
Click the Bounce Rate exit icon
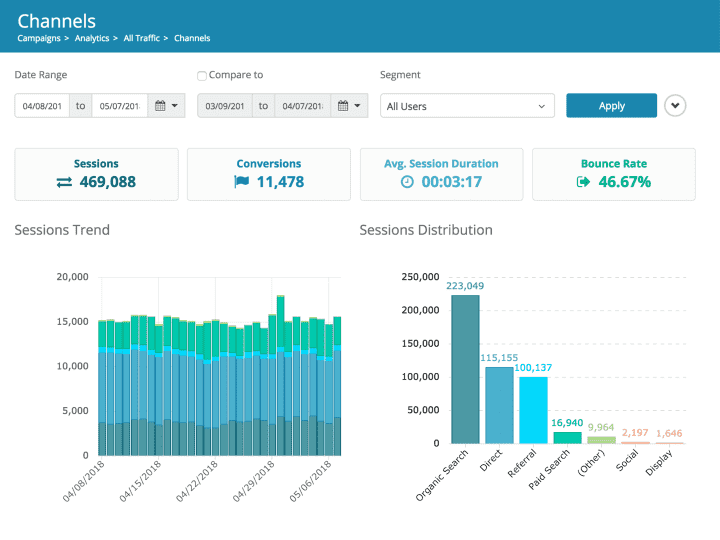pos(584,182)
